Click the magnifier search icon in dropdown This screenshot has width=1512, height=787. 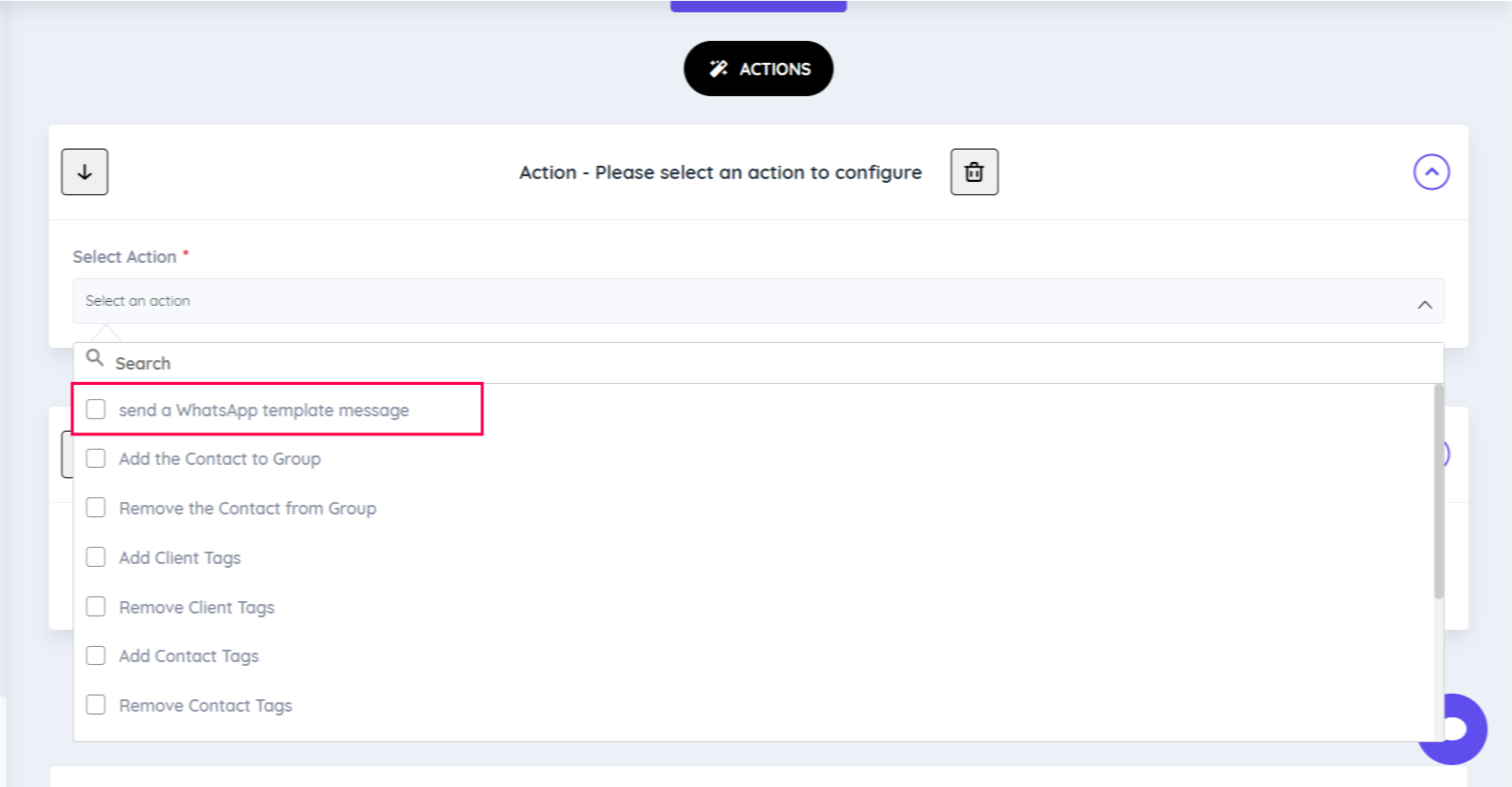[x=94, y=358]
